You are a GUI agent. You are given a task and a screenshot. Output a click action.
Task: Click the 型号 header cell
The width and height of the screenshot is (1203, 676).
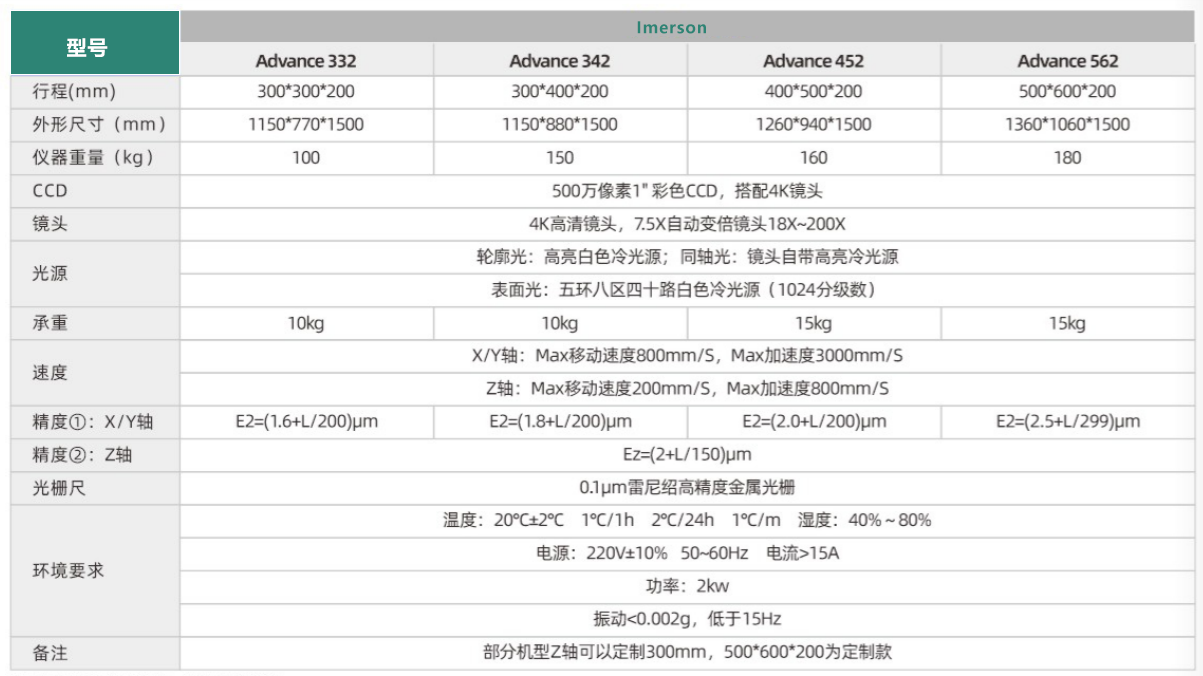[x=95, y=44]
